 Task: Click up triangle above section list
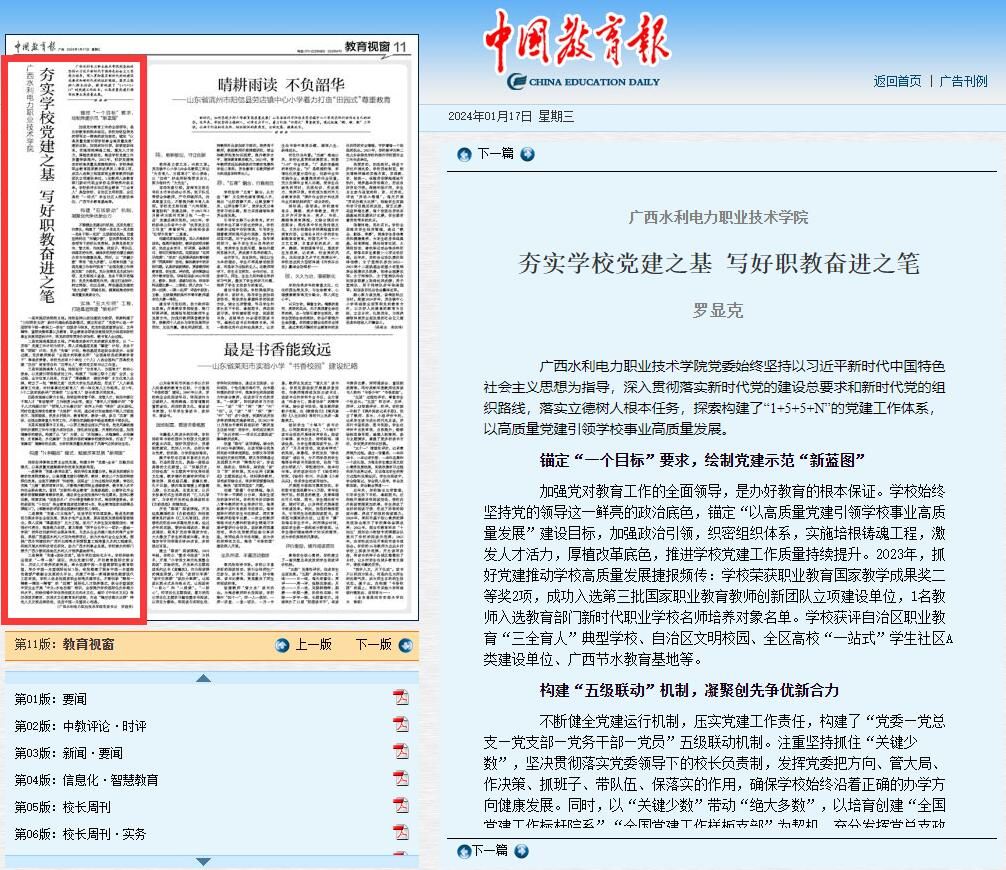(x=203, y=678)
